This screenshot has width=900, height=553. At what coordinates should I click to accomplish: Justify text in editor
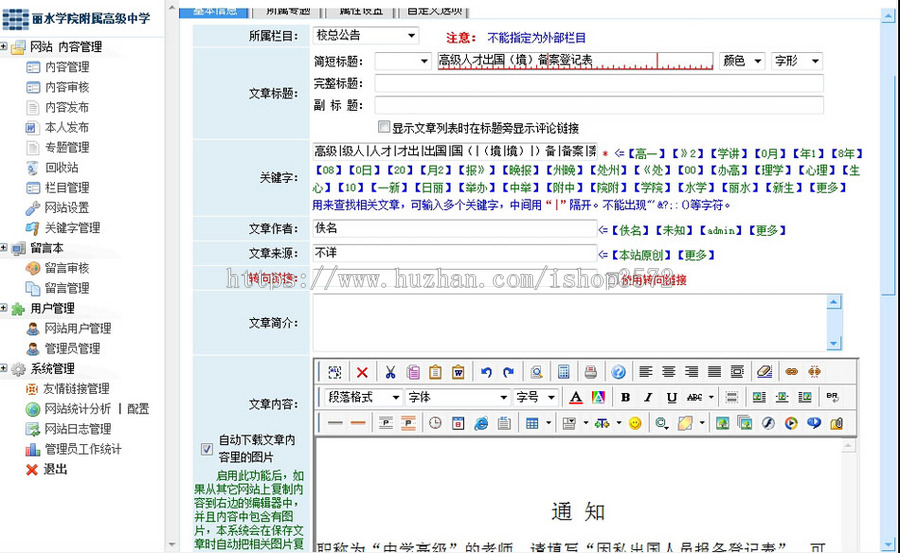coord(715,372)
